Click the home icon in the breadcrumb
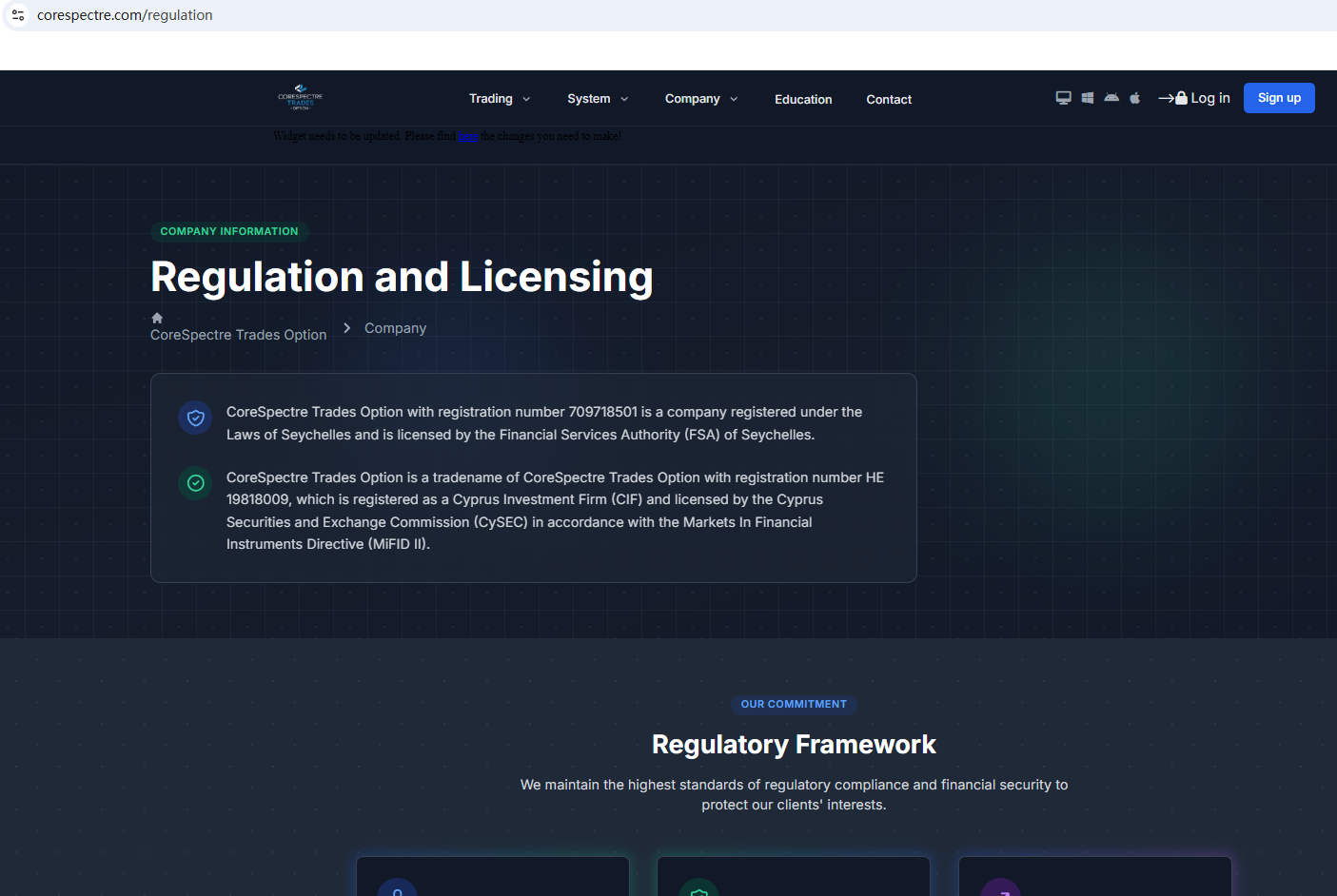The image size is (1337, 896). tap(157, 318)
